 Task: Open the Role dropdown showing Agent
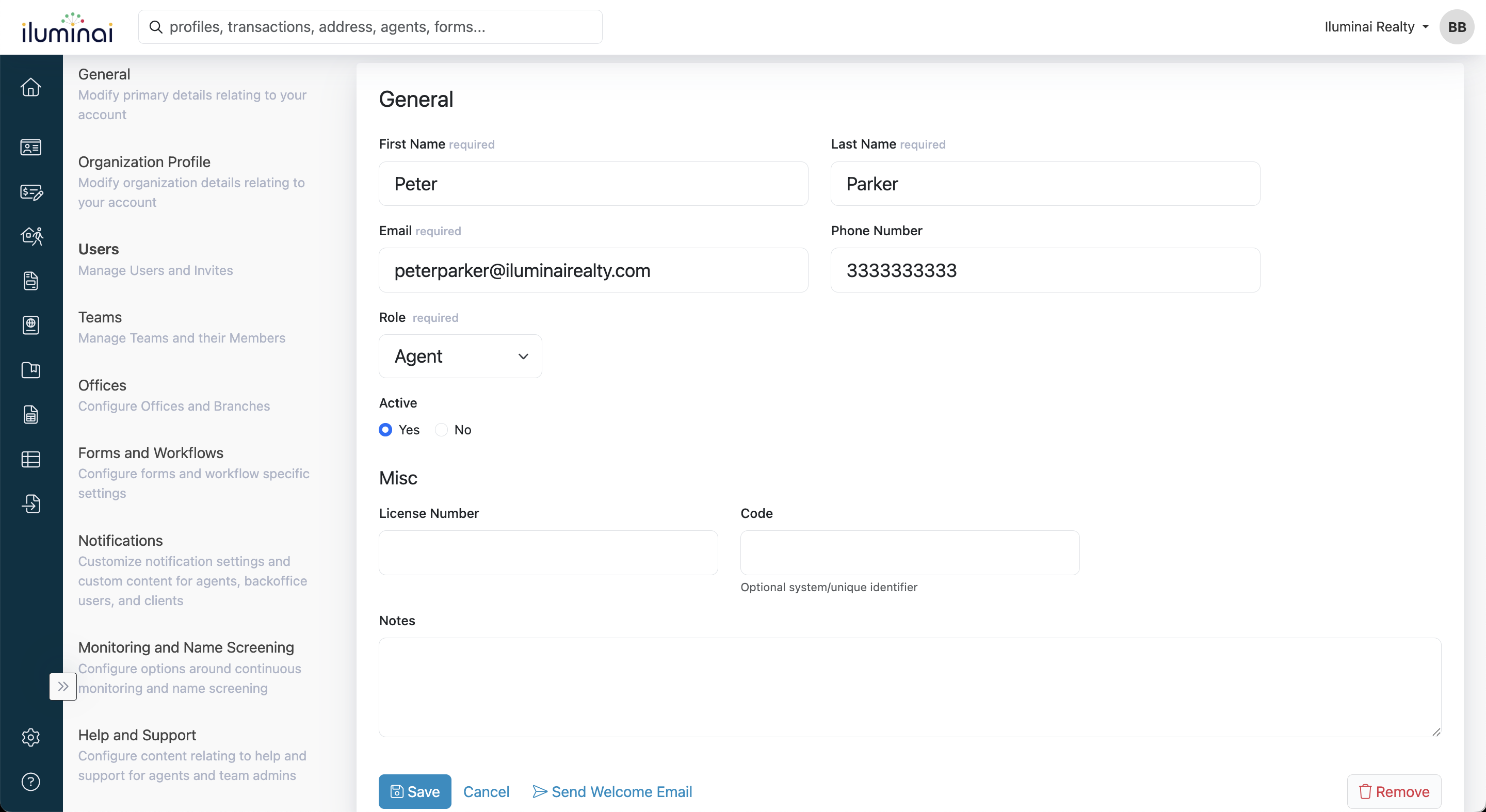tap(460, 356)
